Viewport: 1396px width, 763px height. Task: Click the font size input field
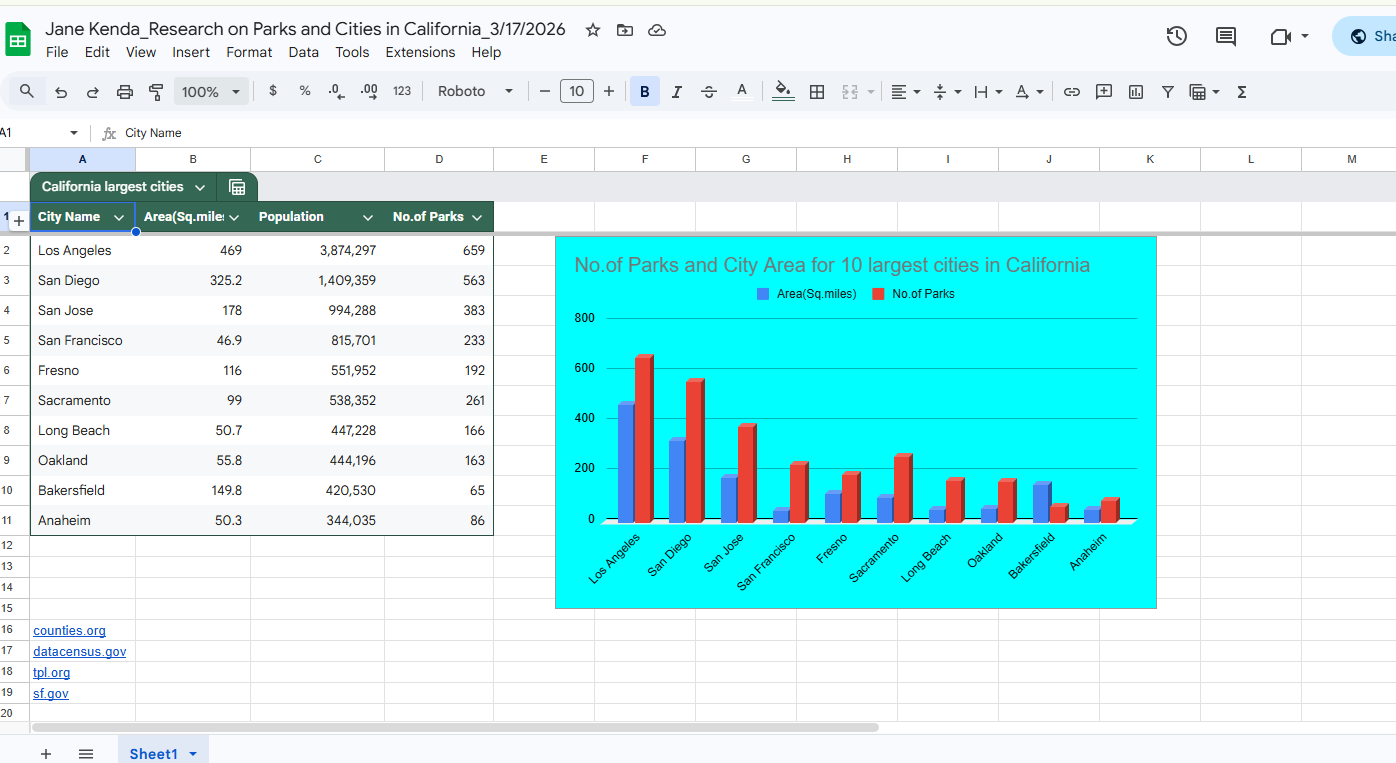coord(577,92)
